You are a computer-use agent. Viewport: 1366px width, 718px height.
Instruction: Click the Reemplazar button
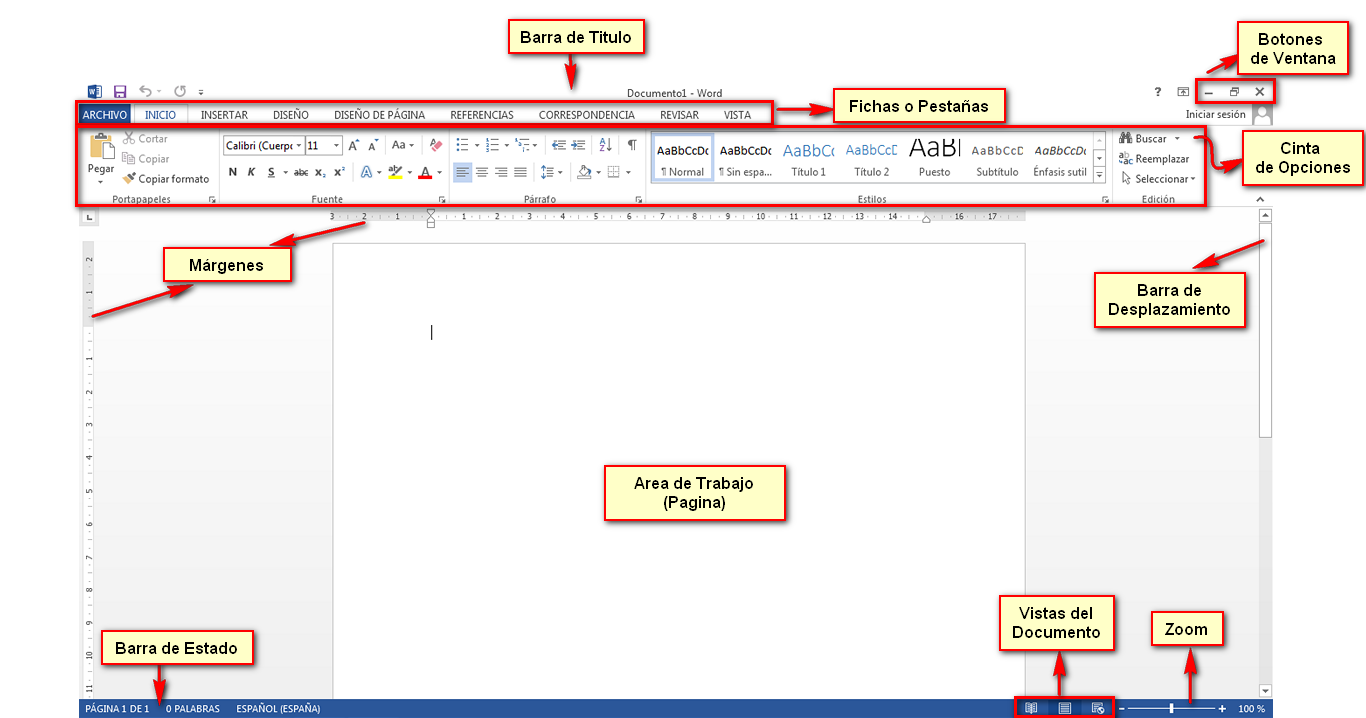pos(1154,159)
